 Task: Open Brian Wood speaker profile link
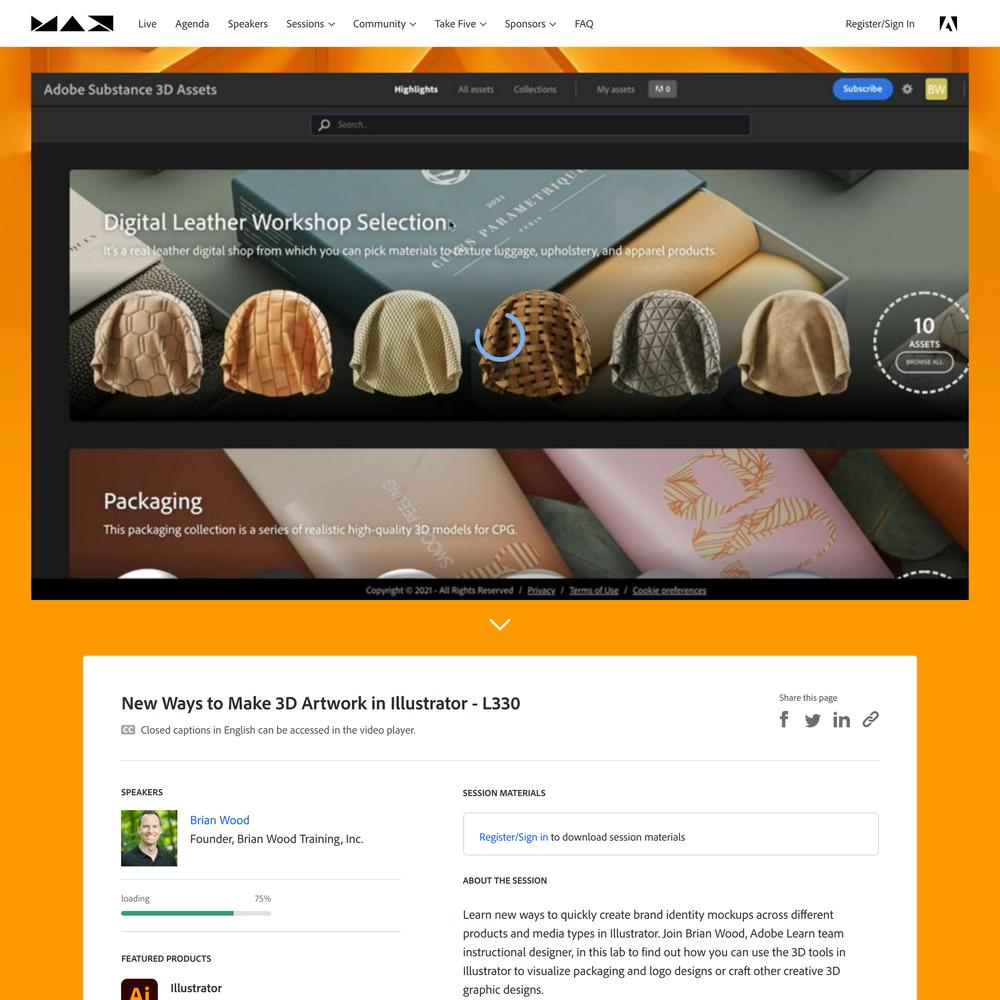[x=219, y=820]
